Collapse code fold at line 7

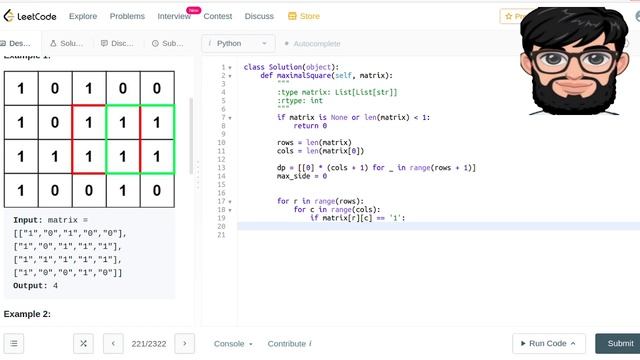[230, 118]
